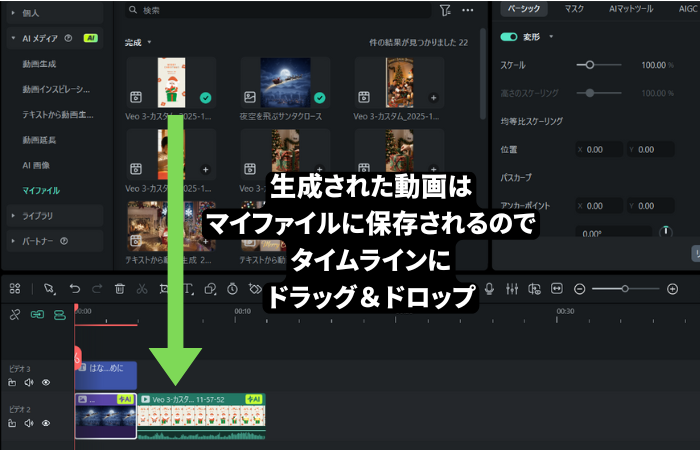Viewport: 700px width, 450px height.
Task: Open the crop tool in timeline toolbar
Action: [164, 289]
